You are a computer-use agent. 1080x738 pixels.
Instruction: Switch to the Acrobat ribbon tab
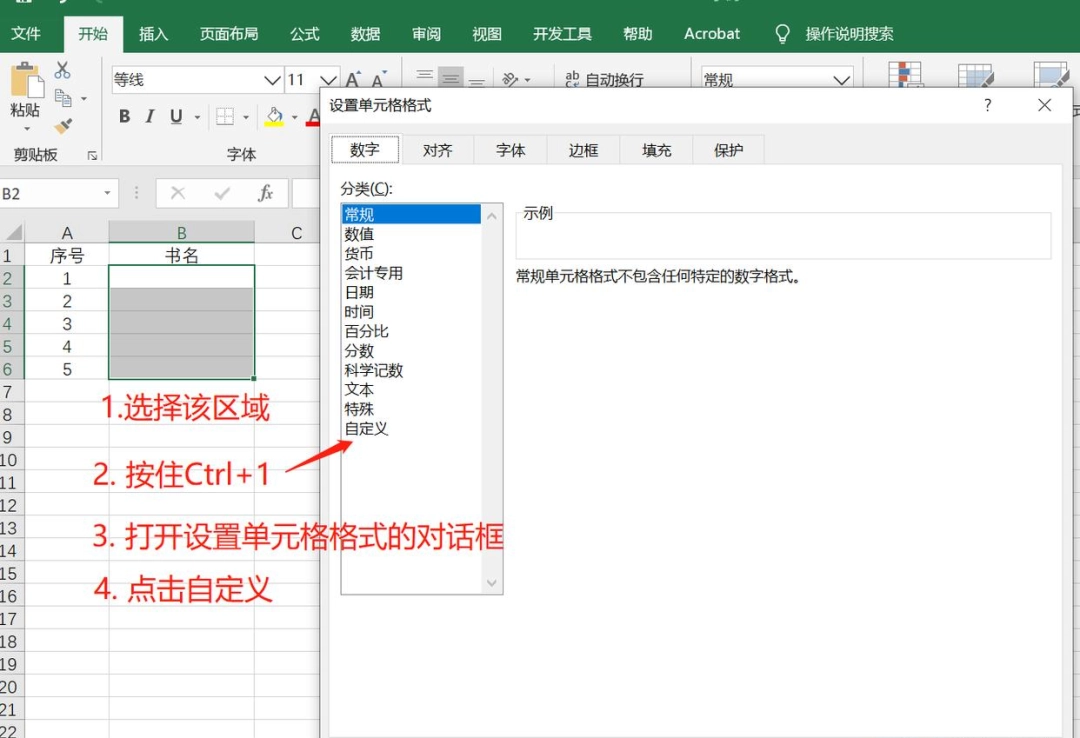712,34
